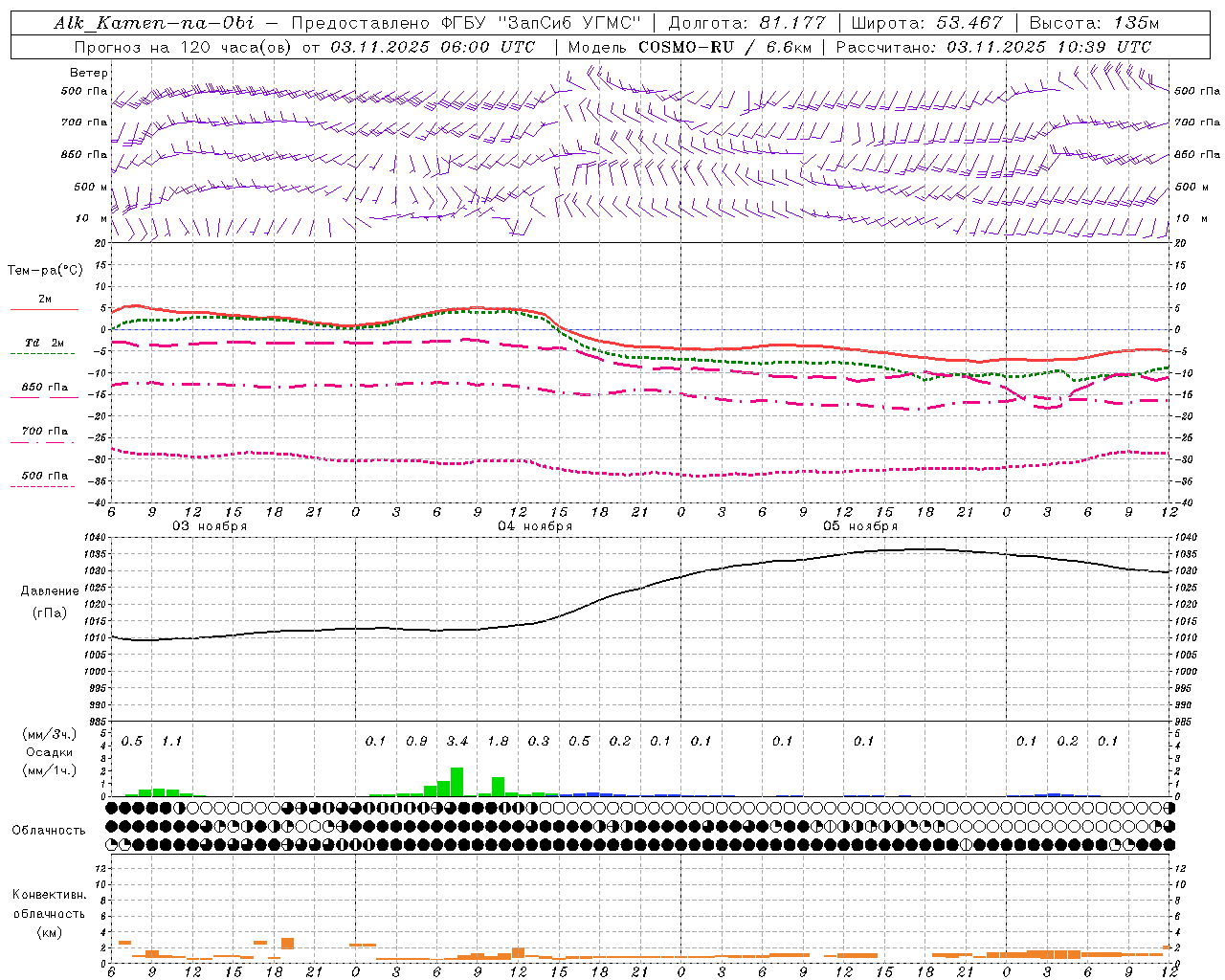Screen dimensions: 1225x980
Task: Click the Давление panel label
Action: point(50,591)
